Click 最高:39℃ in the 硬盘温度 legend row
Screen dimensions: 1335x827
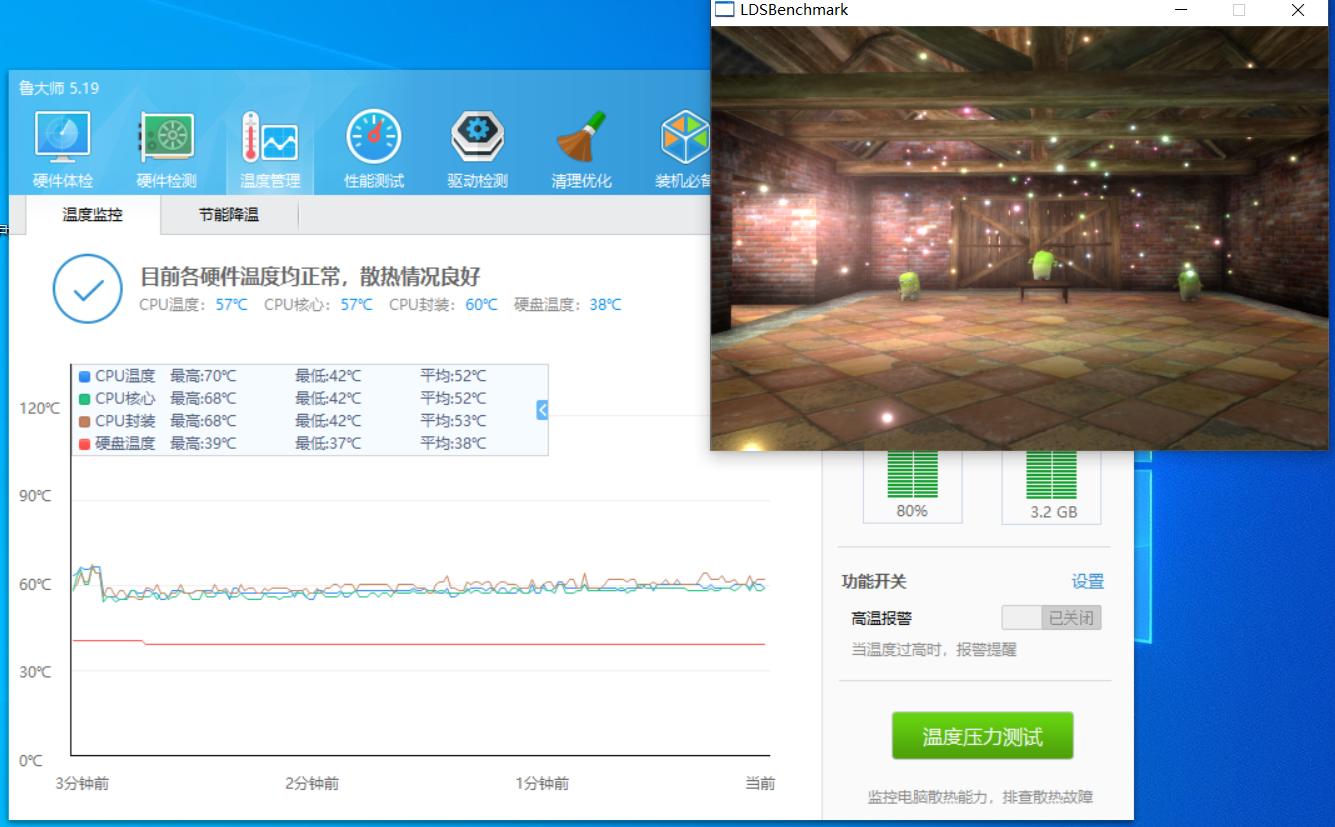[x=203, y=444]
